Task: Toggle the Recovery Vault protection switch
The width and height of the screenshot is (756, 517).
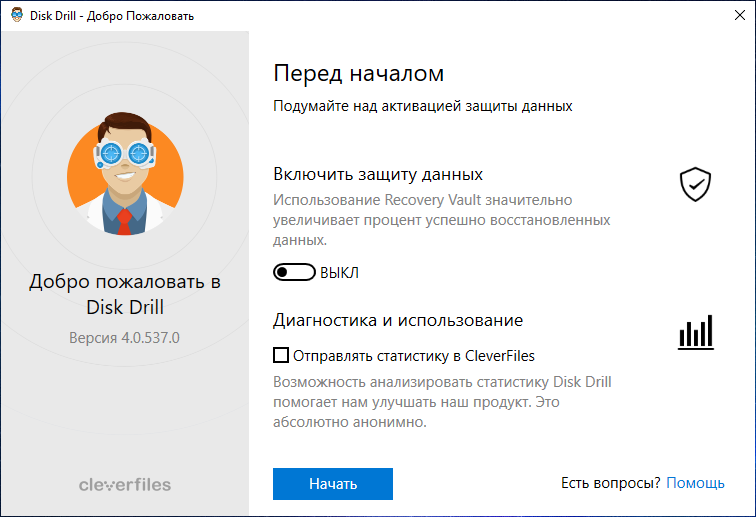Action: [294, 272]
